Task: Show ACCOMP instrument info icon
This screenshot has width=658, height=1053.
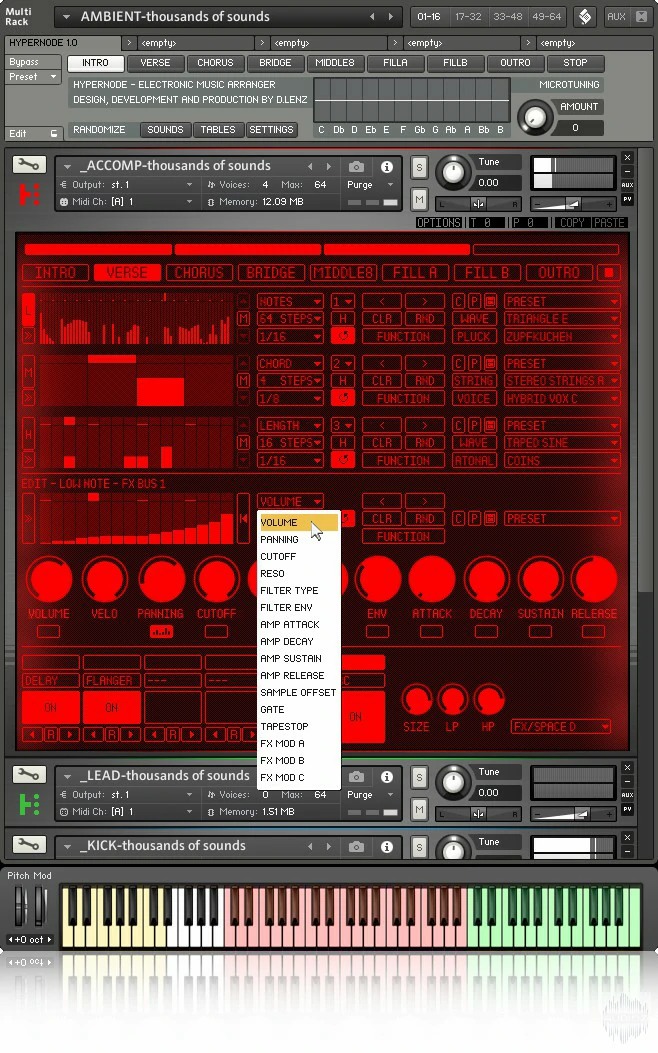Action: (x=387, y=167)
